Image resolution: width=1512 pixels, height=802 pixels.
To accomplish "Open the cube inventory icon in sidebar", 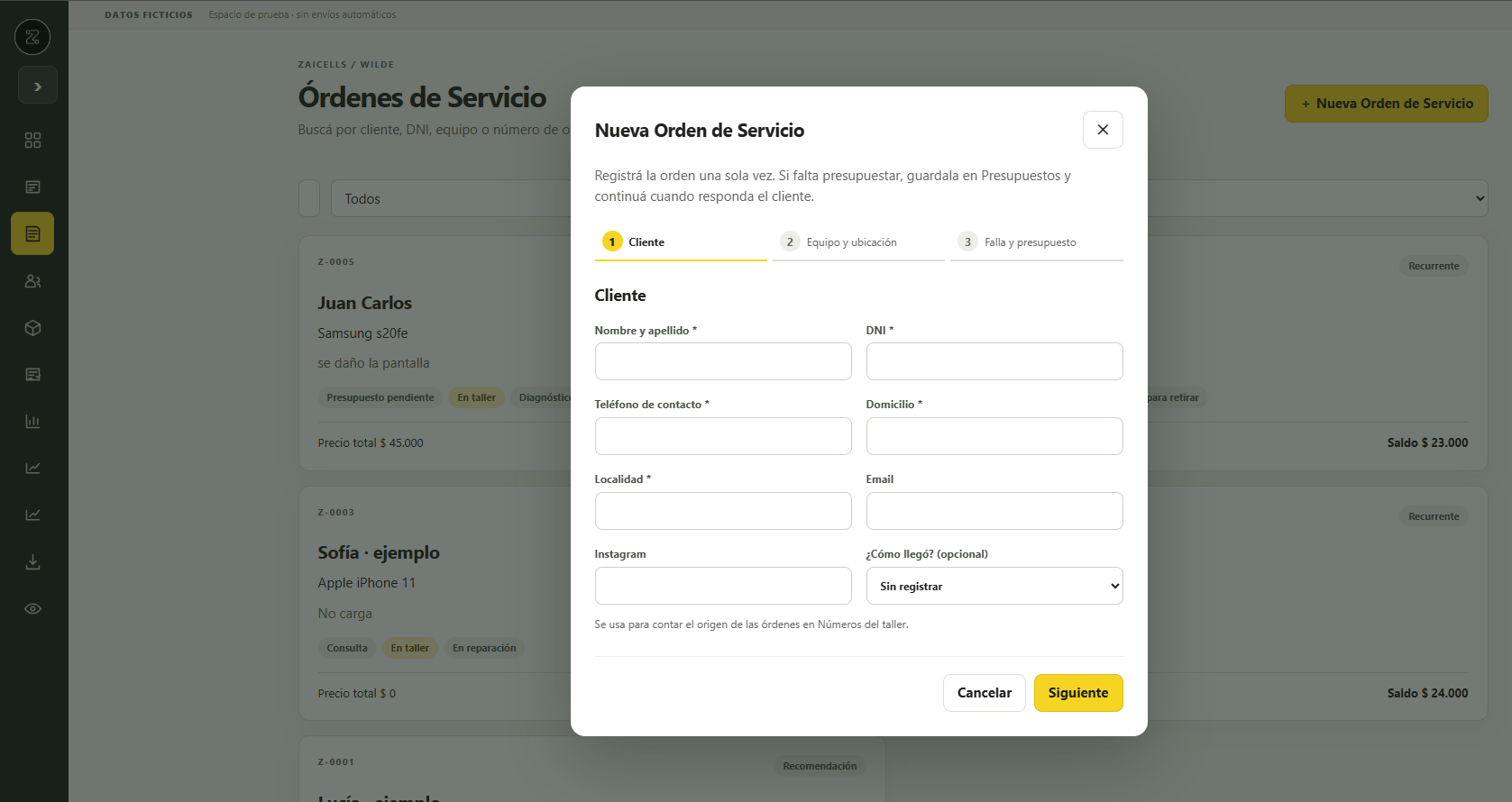I will 32,328.
